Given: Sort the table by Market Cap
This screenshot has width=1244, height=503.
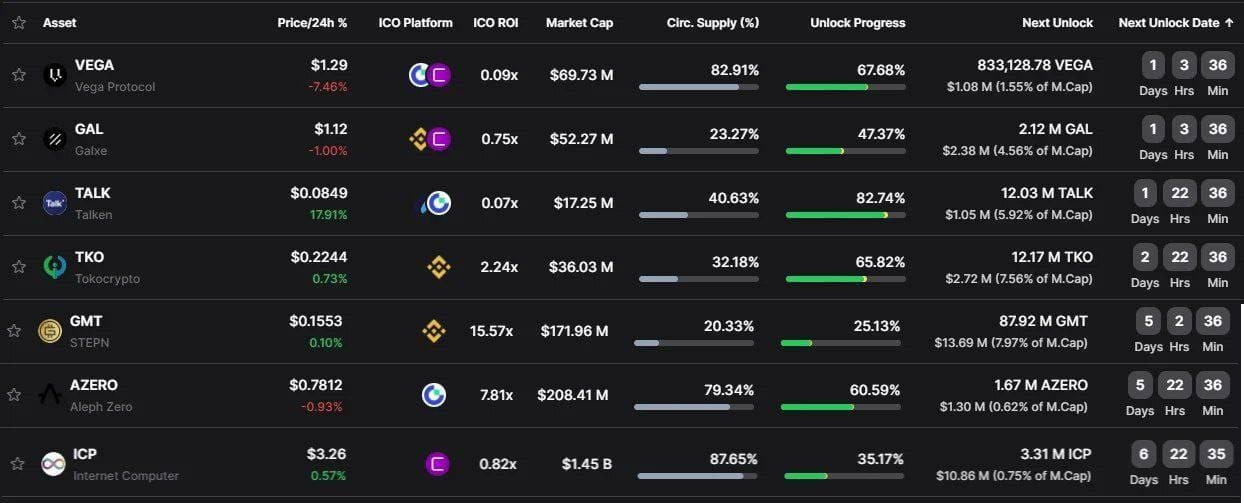Looking at the screenshot, I should point(579,22).
